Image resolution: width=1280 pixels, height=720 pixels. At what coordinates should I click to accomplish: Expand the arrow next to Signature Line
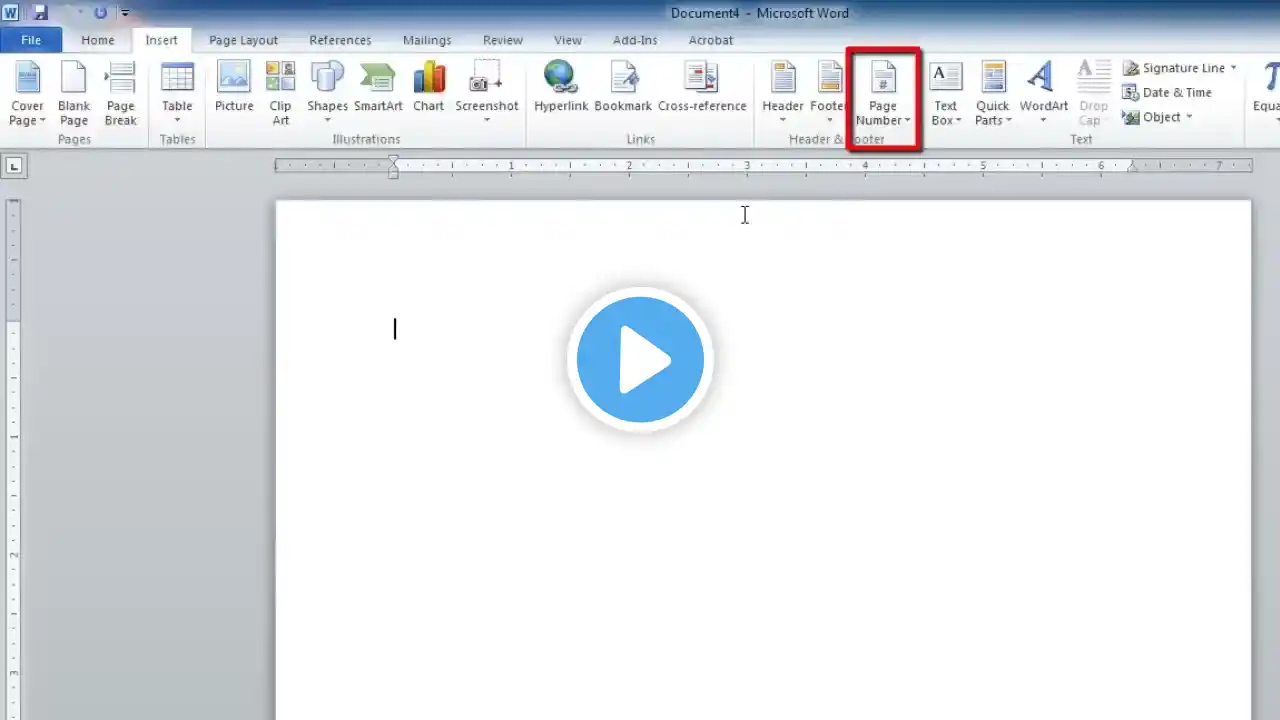[x=1233, y=68]
